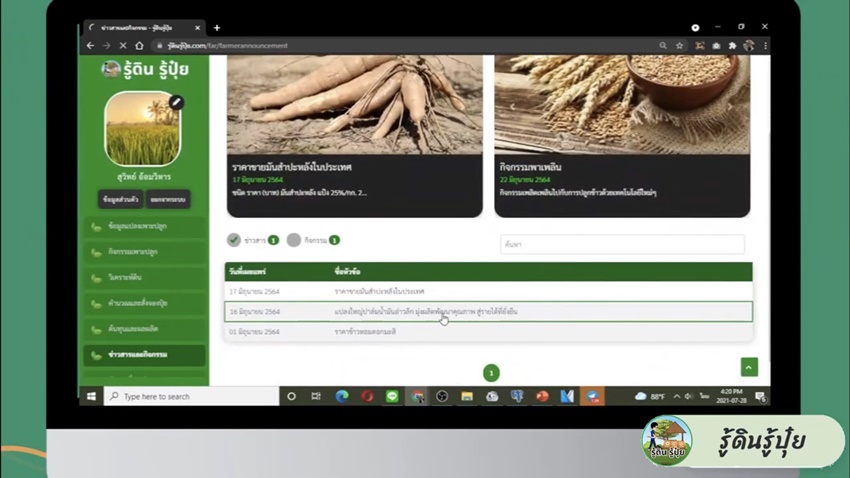Toggle the กิจกรรม filter circle

(x=294, y=240)
